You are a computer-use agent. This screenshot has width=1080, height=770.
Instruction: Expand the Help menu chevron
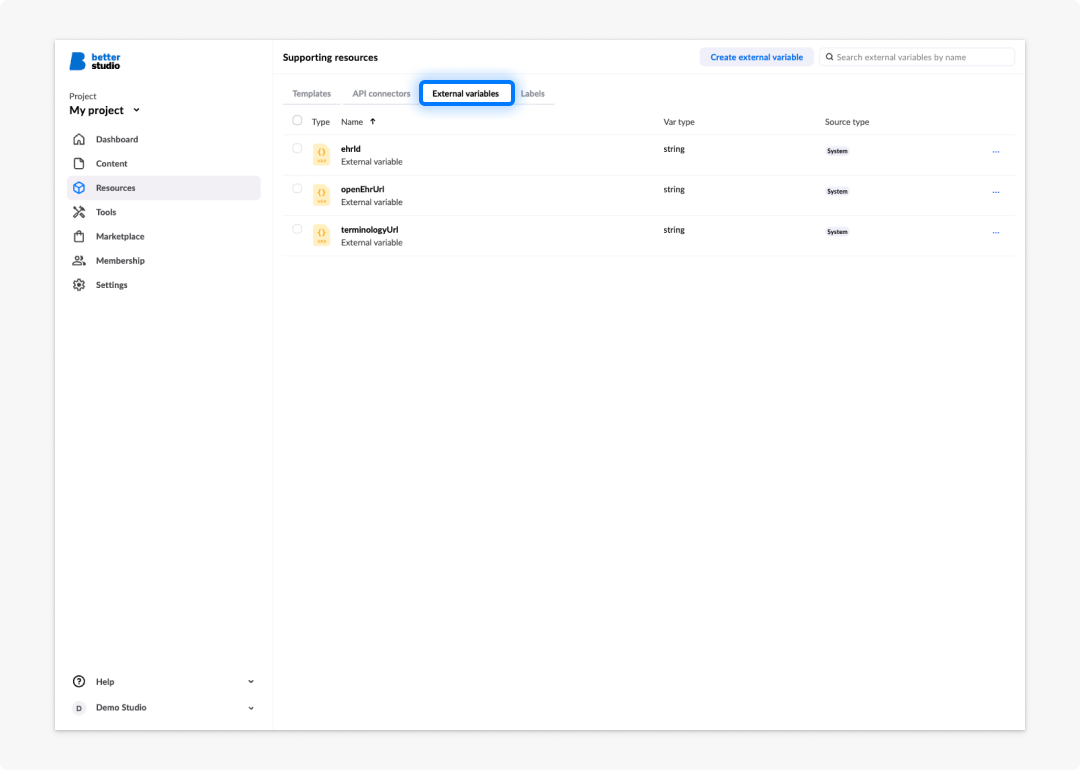(x=251, y=682)
